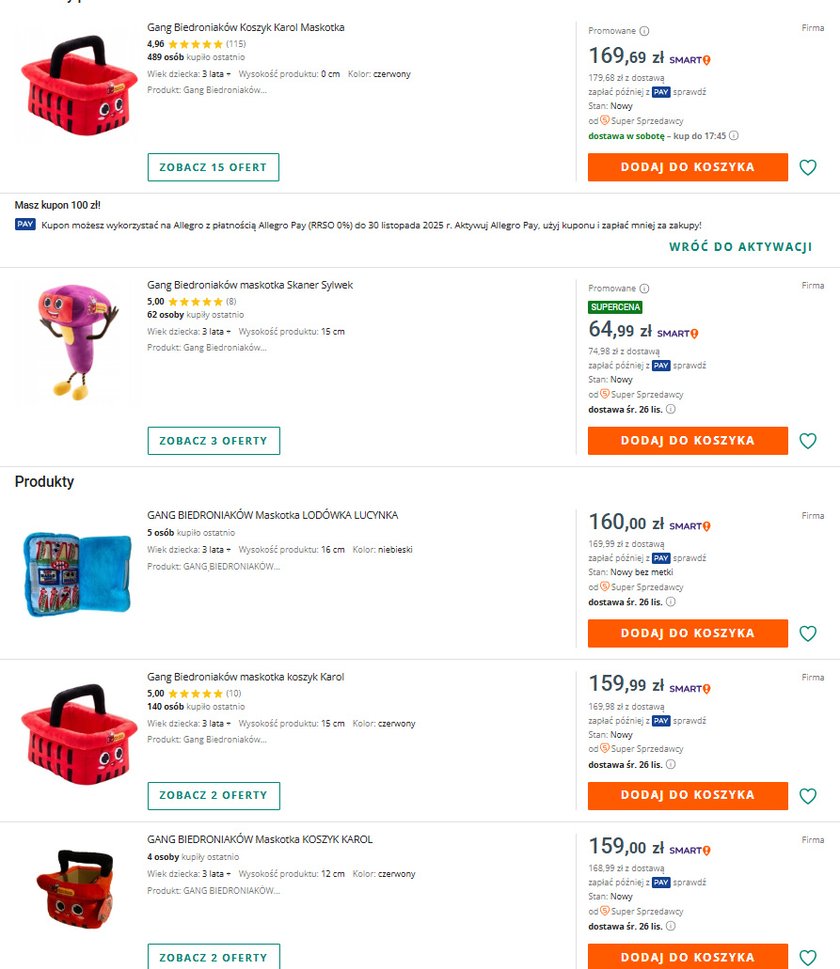
Task: Expand Wiek dziecka on LODÓWKA LUCYNKA listing
Action: [x=229, y=550]
